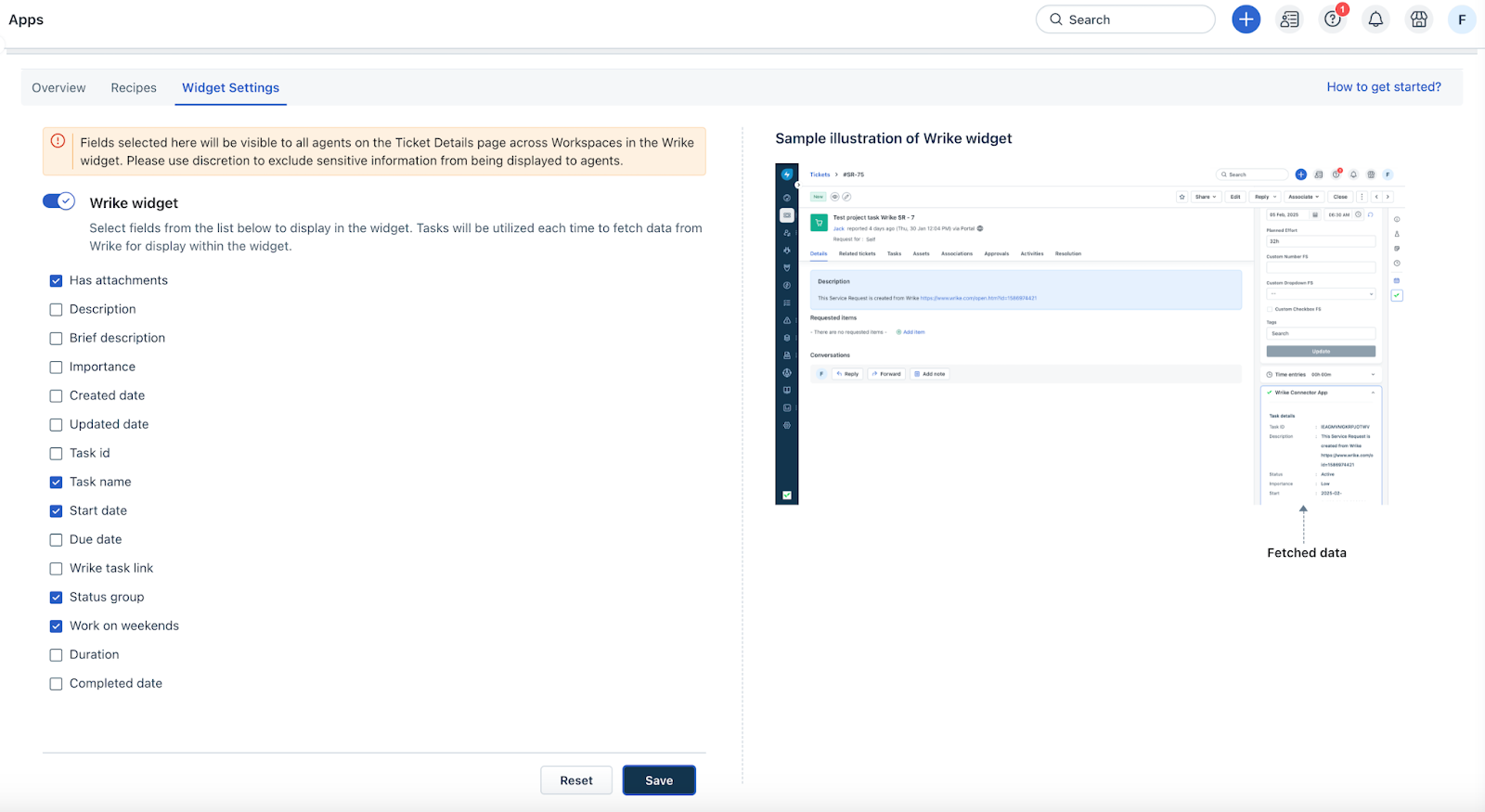Uncheck the Start date checkbox

(56, 510)
